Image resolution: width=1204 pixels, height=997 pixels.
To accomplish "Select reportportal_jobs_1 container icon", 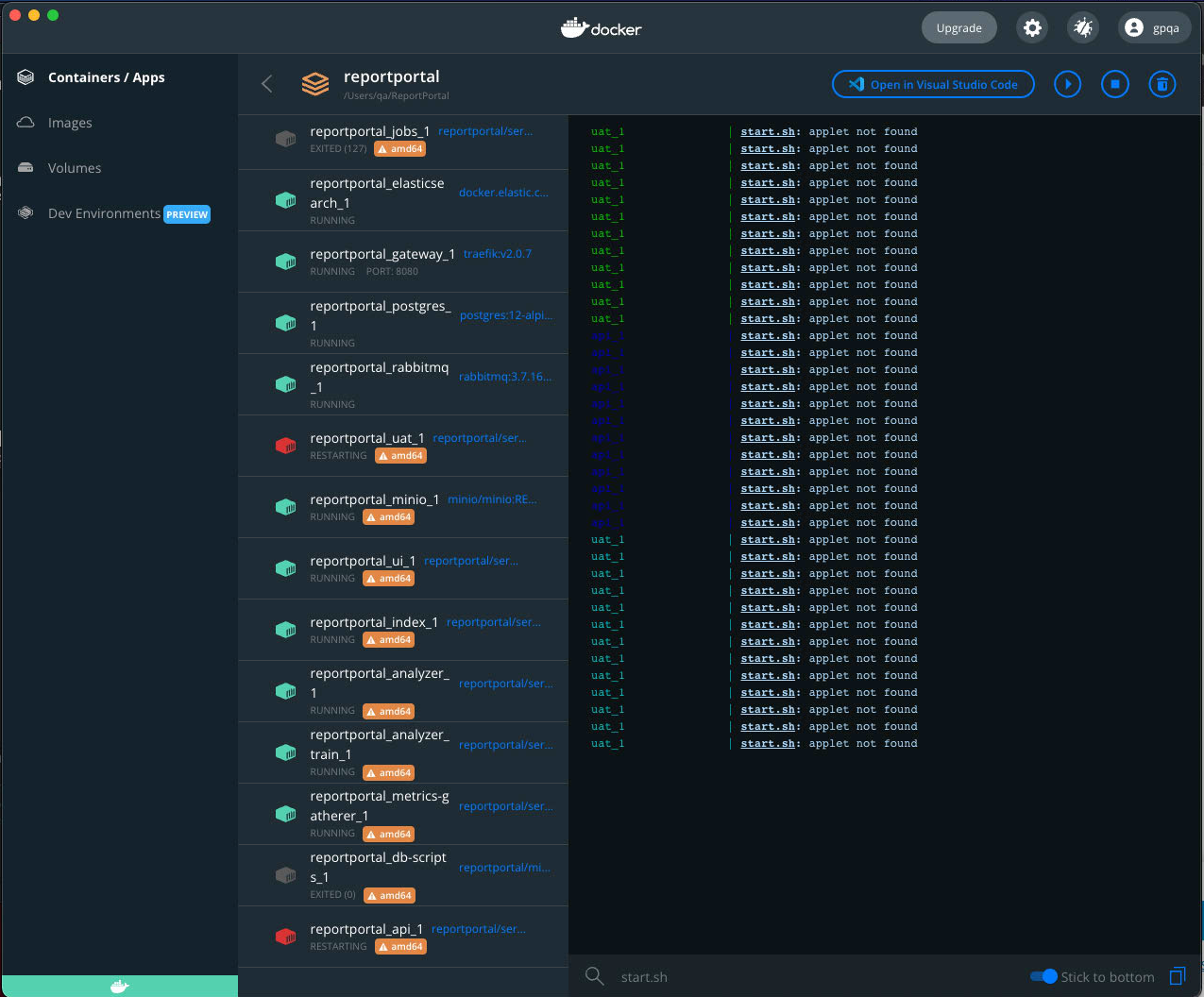I will click(285, 139).
